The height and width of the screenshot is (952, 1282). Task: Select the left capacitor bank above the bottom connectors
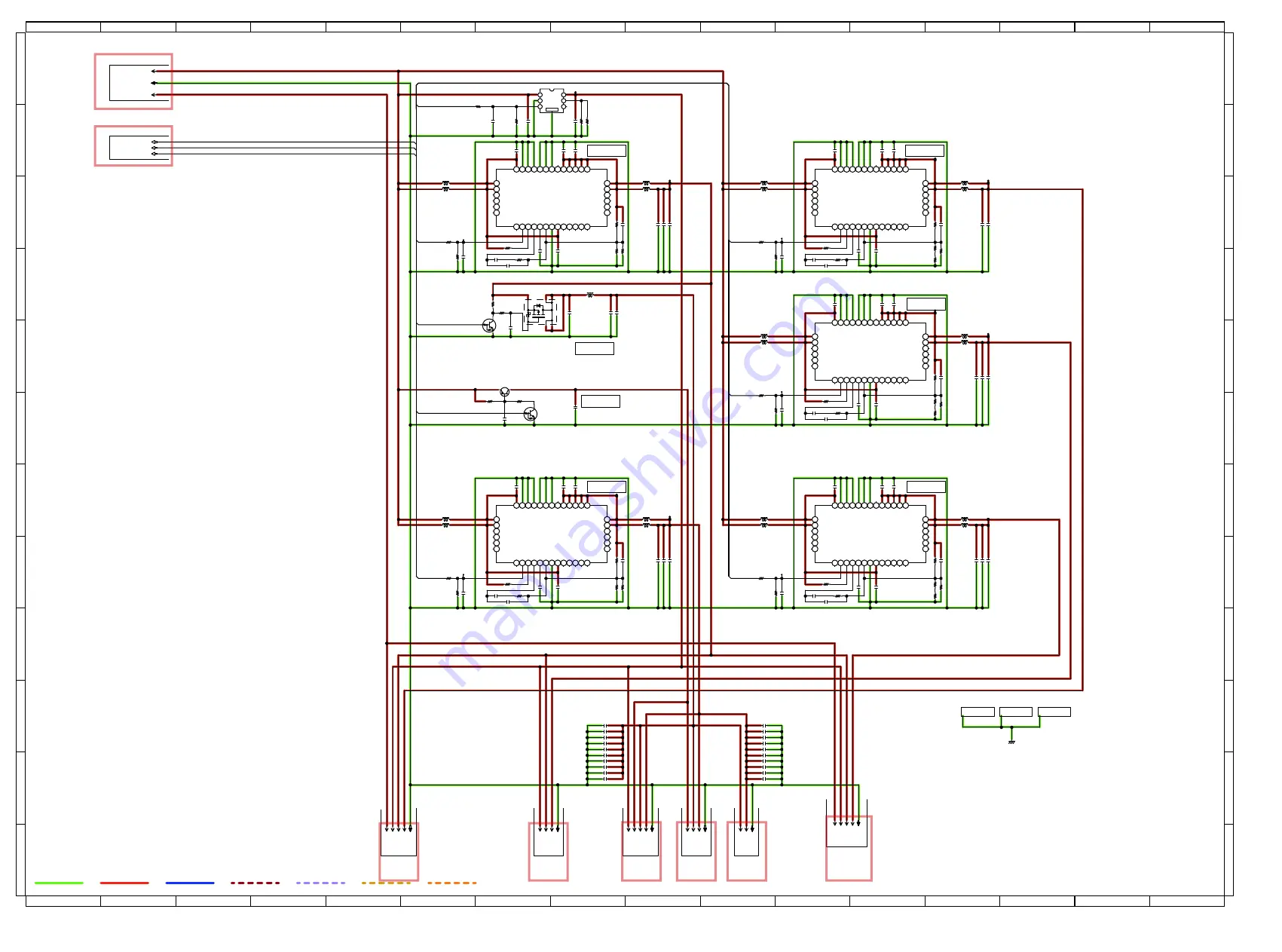pos(606,753)
